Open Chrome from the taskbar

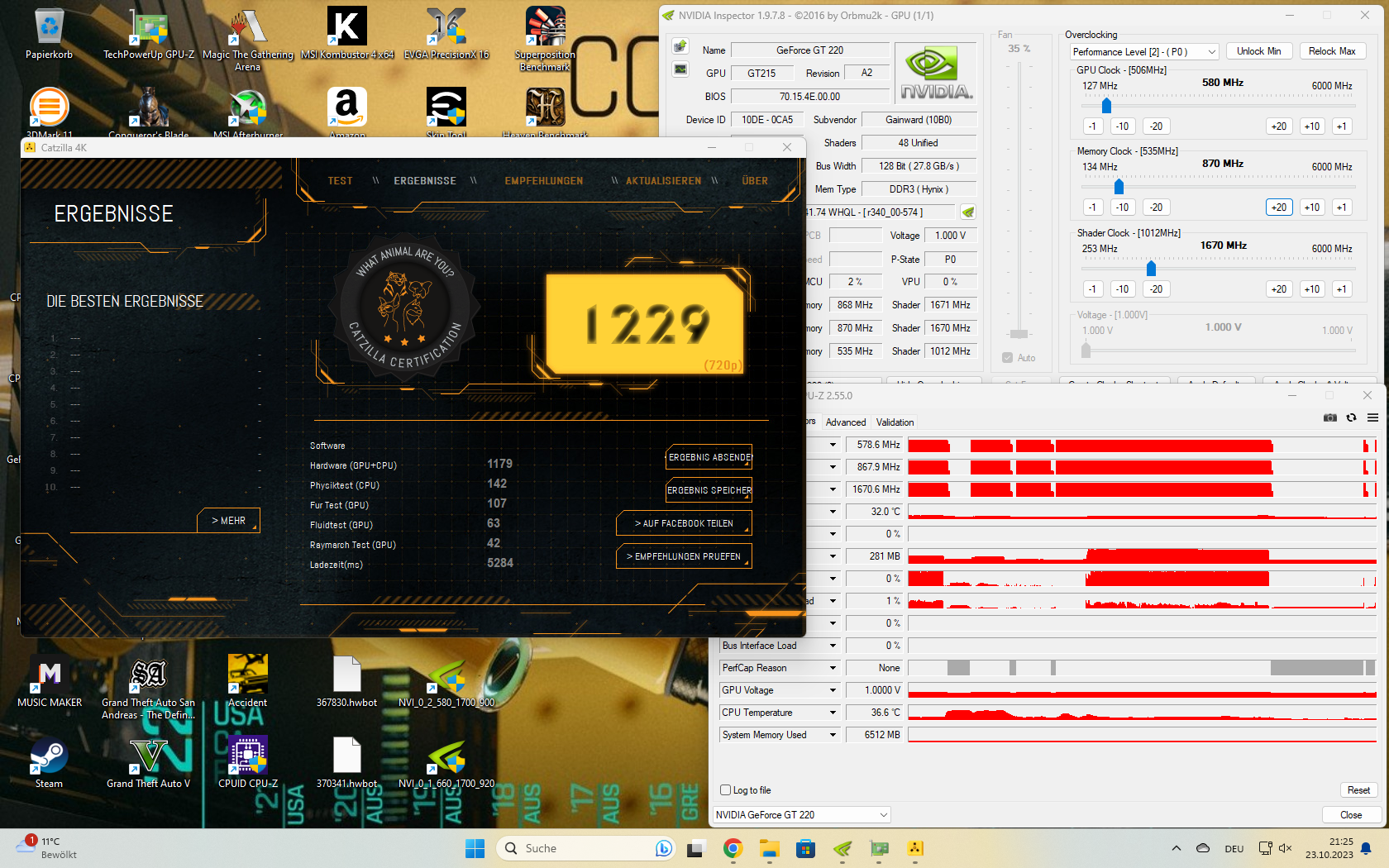733,848
